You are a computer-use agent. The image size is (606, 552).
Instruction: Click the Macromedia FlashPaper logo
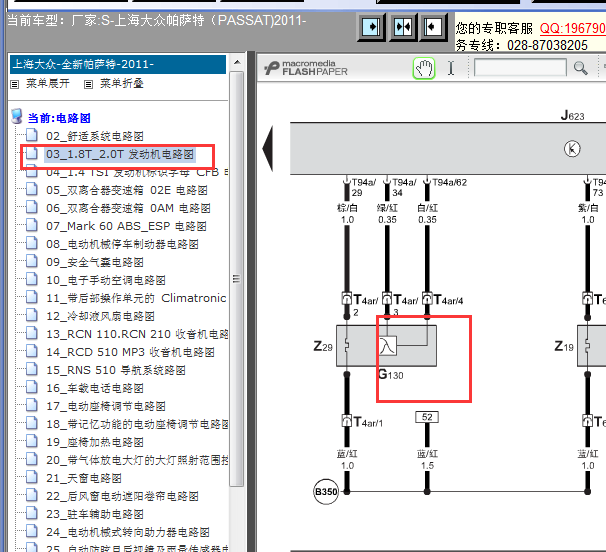tap(306, 68)
